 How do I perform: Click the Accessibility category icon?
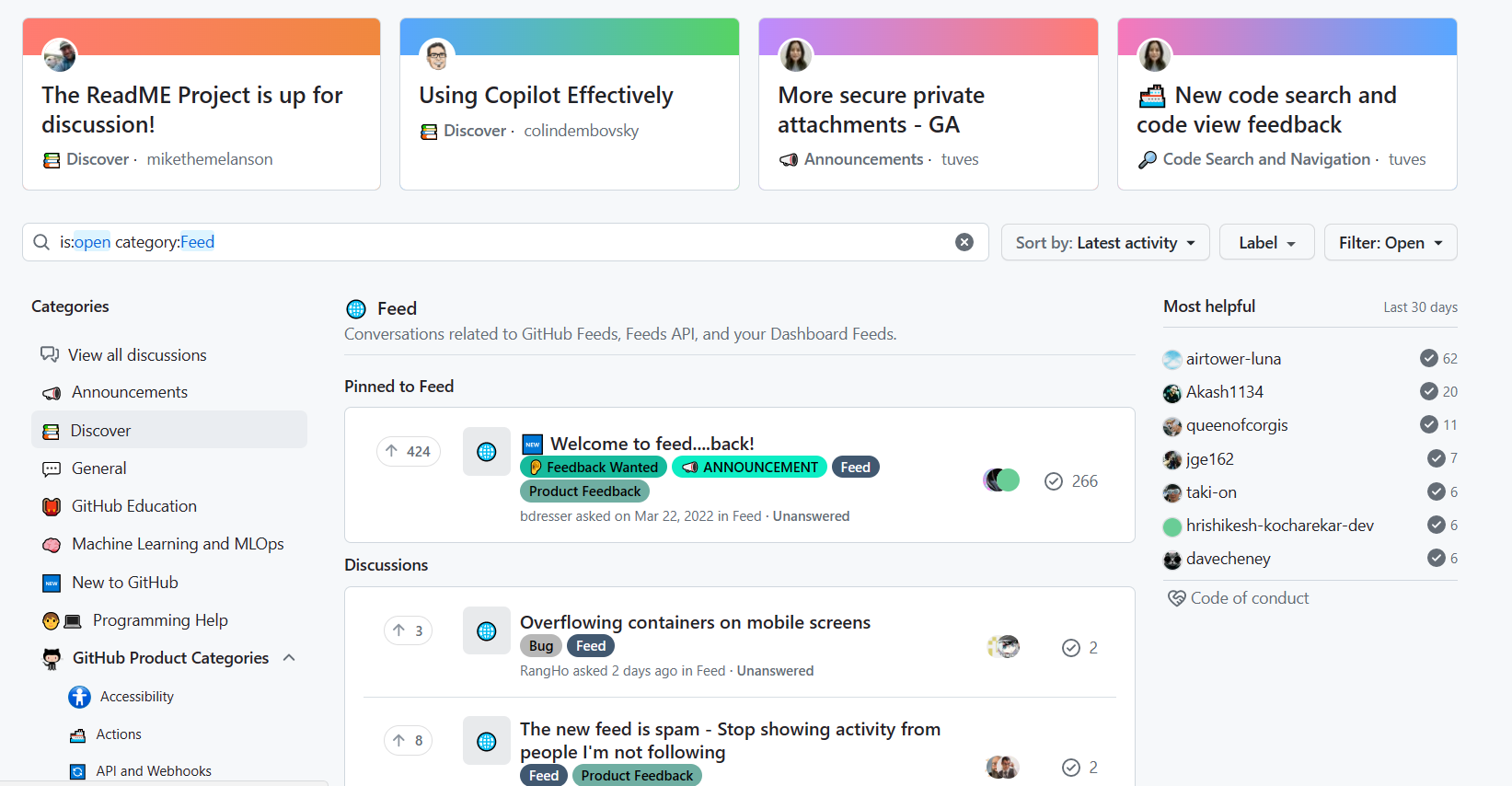click(x=79, y=697)
